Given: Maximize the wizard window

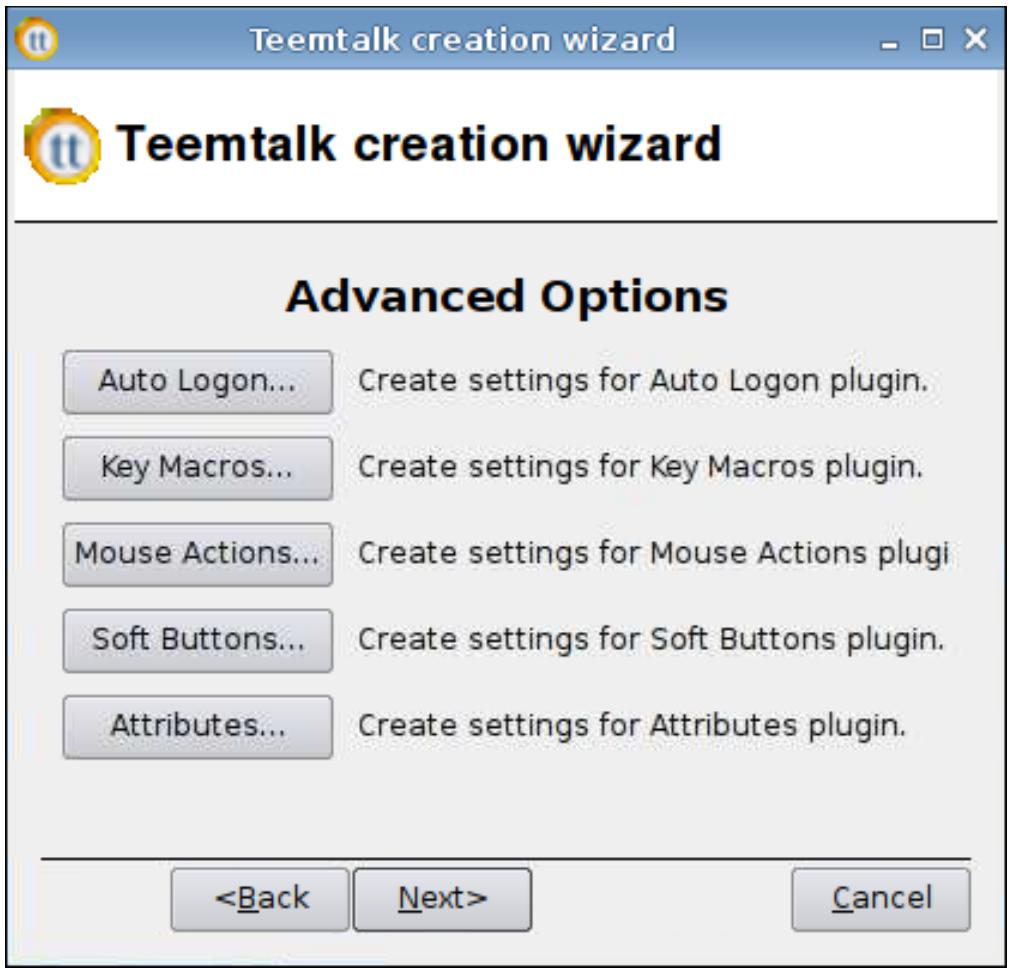Looking at the screenshot, I should click(x=932, y=39).
